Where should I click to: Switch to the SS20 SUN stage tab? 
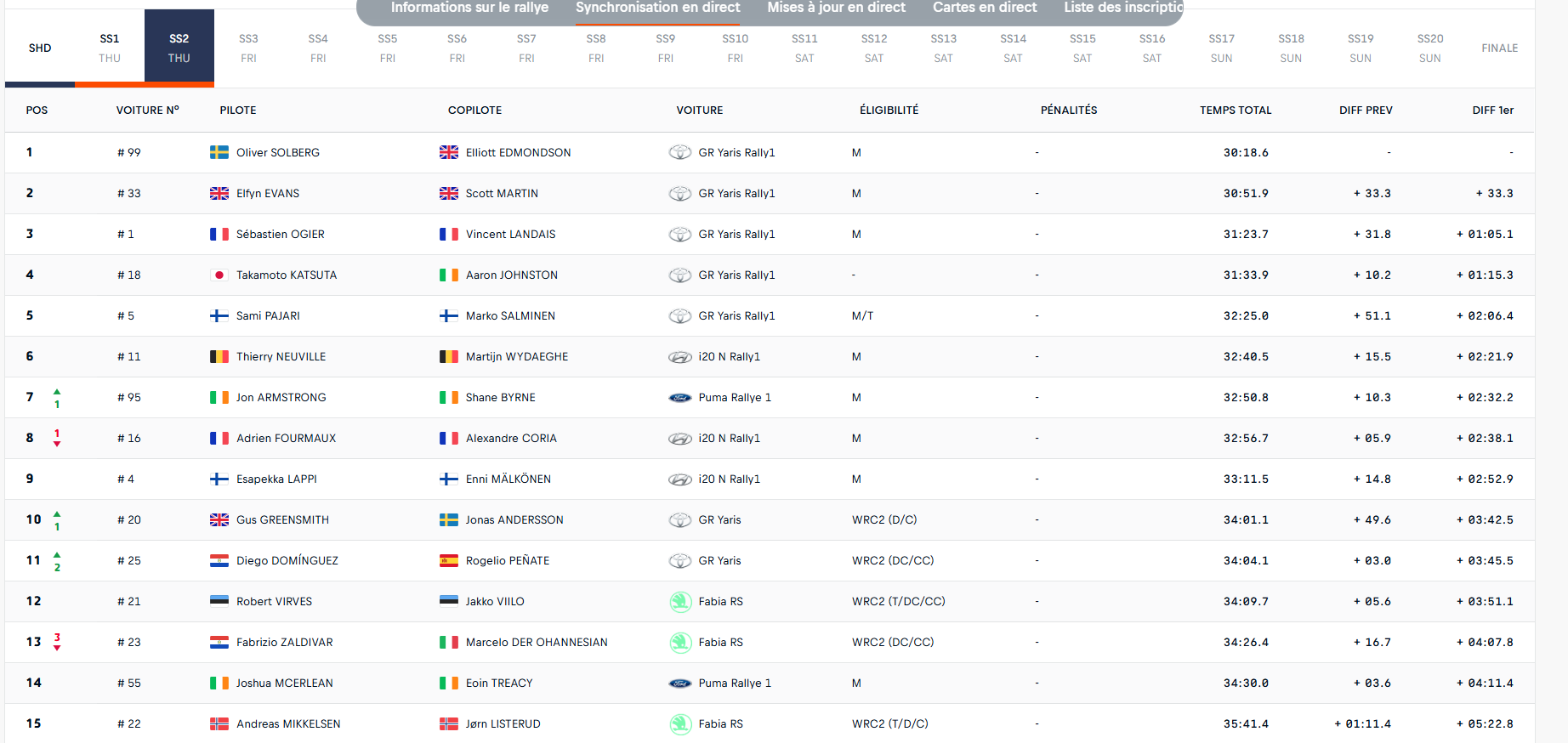tap(1430, 48)
